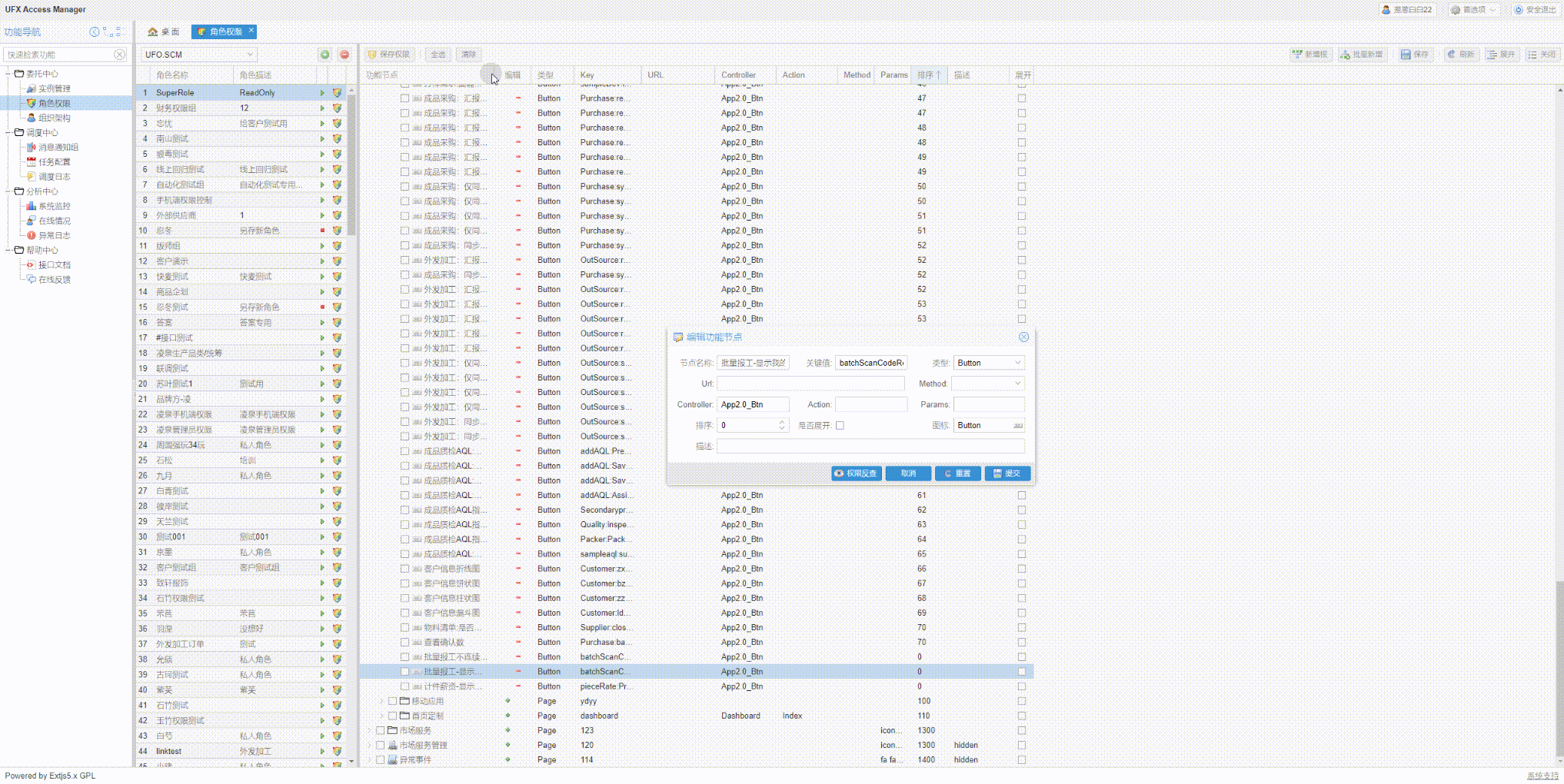This screenshot has width=1564, height=784.
Task: Click the green add role icon
Action: [324, 55]
